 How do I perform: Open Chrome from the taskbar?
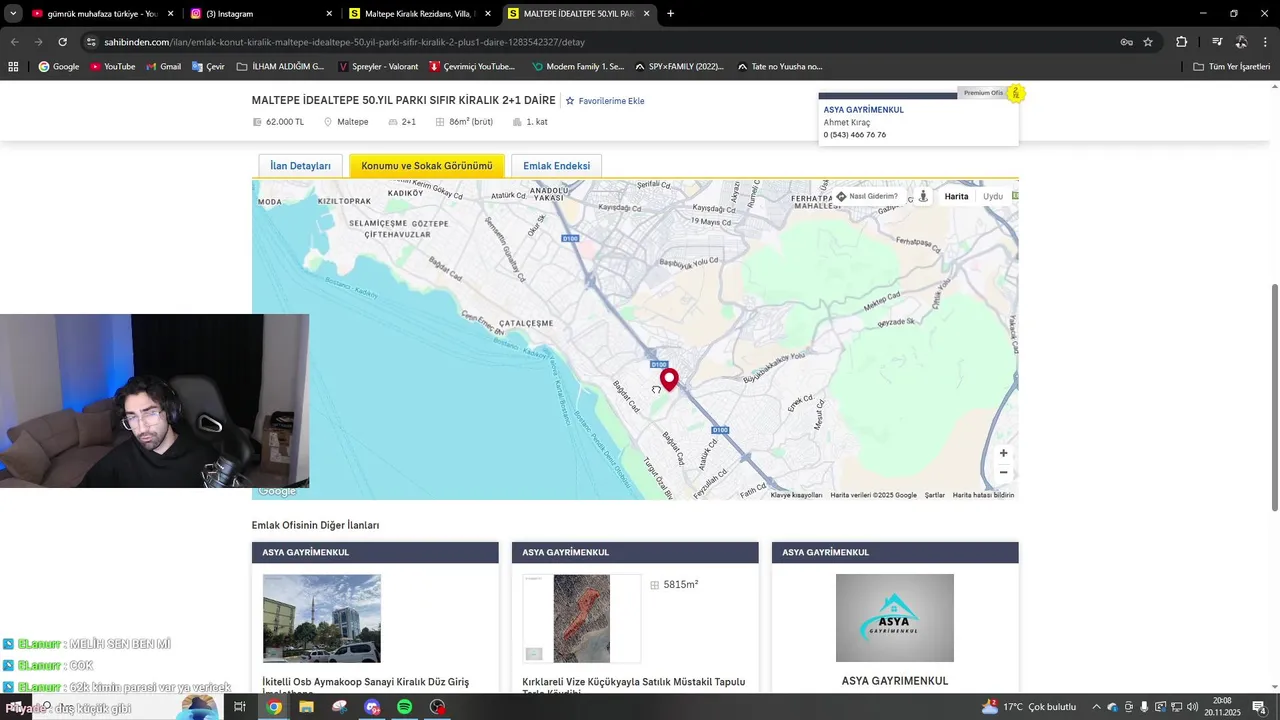274,707
